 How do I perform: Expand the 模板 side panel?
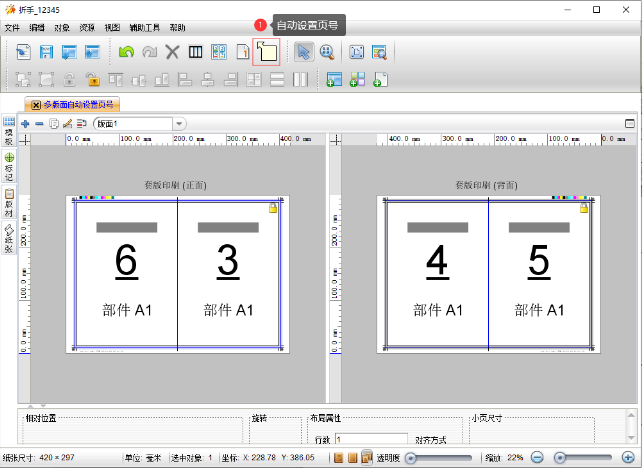coord(9,133)
